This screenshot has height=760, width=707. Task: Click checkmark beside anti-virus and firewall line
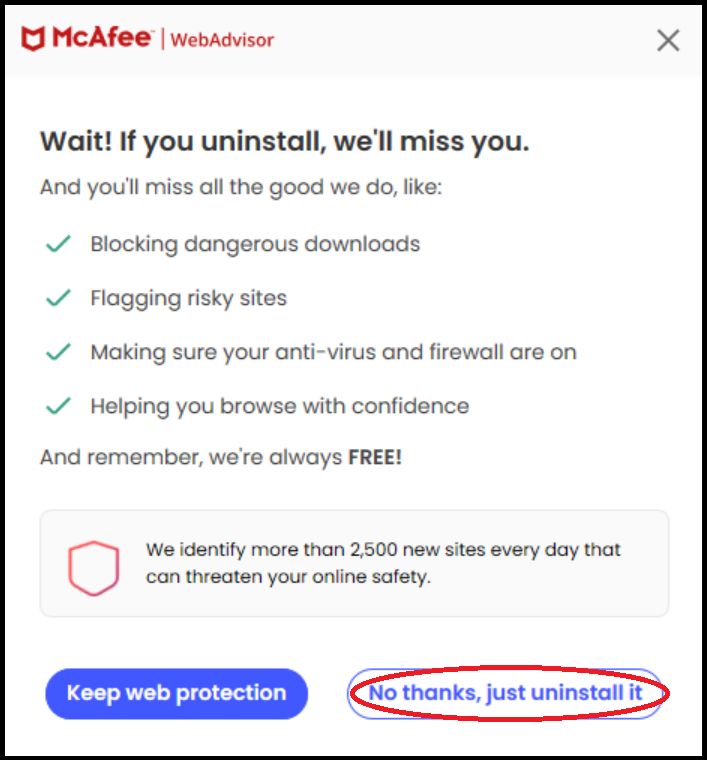coord(59,352)
